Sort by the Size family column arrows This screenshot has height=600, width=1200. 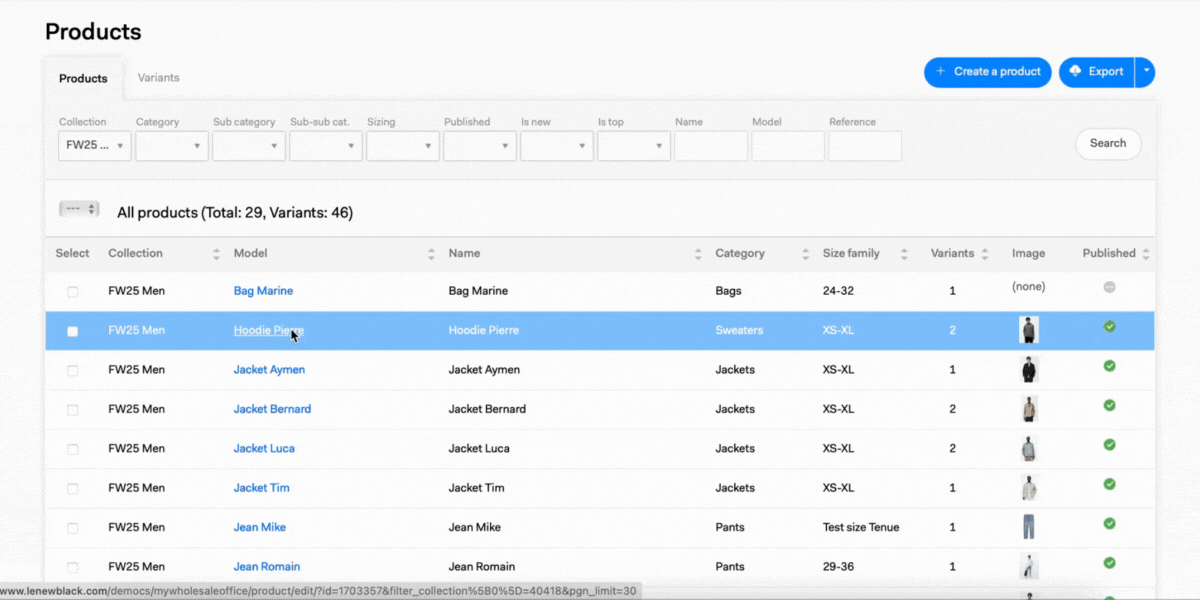(904, 254)
